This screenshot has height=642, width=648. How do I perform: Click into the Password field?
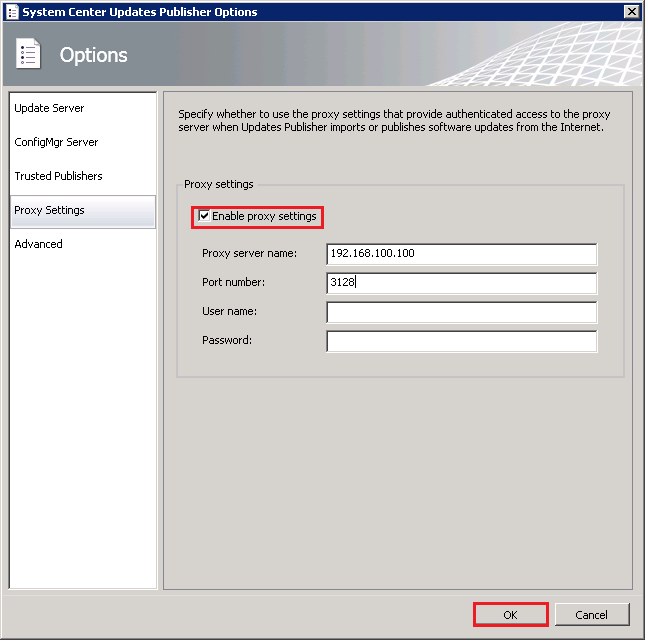(x=461, y=341)
